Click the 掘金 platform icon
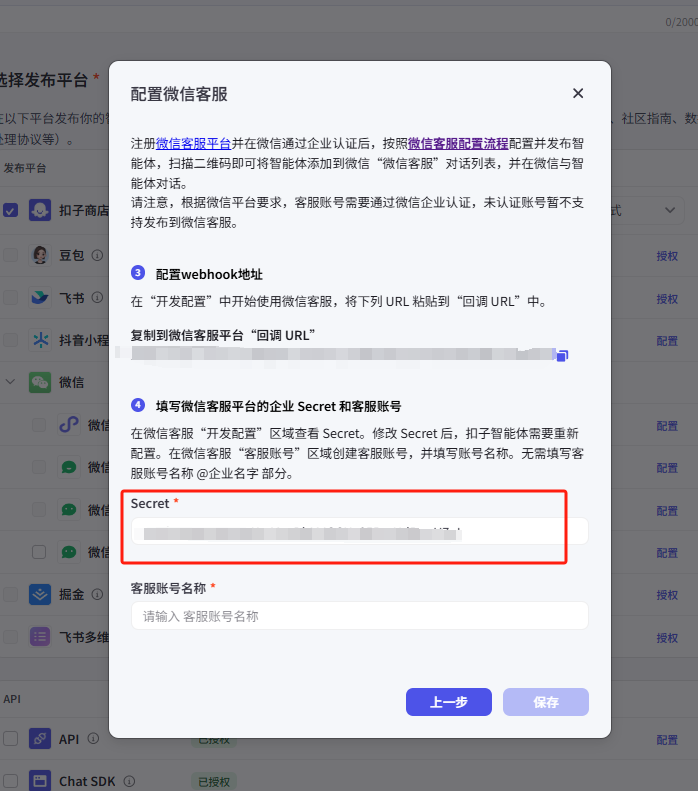698x791 pixels. tap(40, 595)
